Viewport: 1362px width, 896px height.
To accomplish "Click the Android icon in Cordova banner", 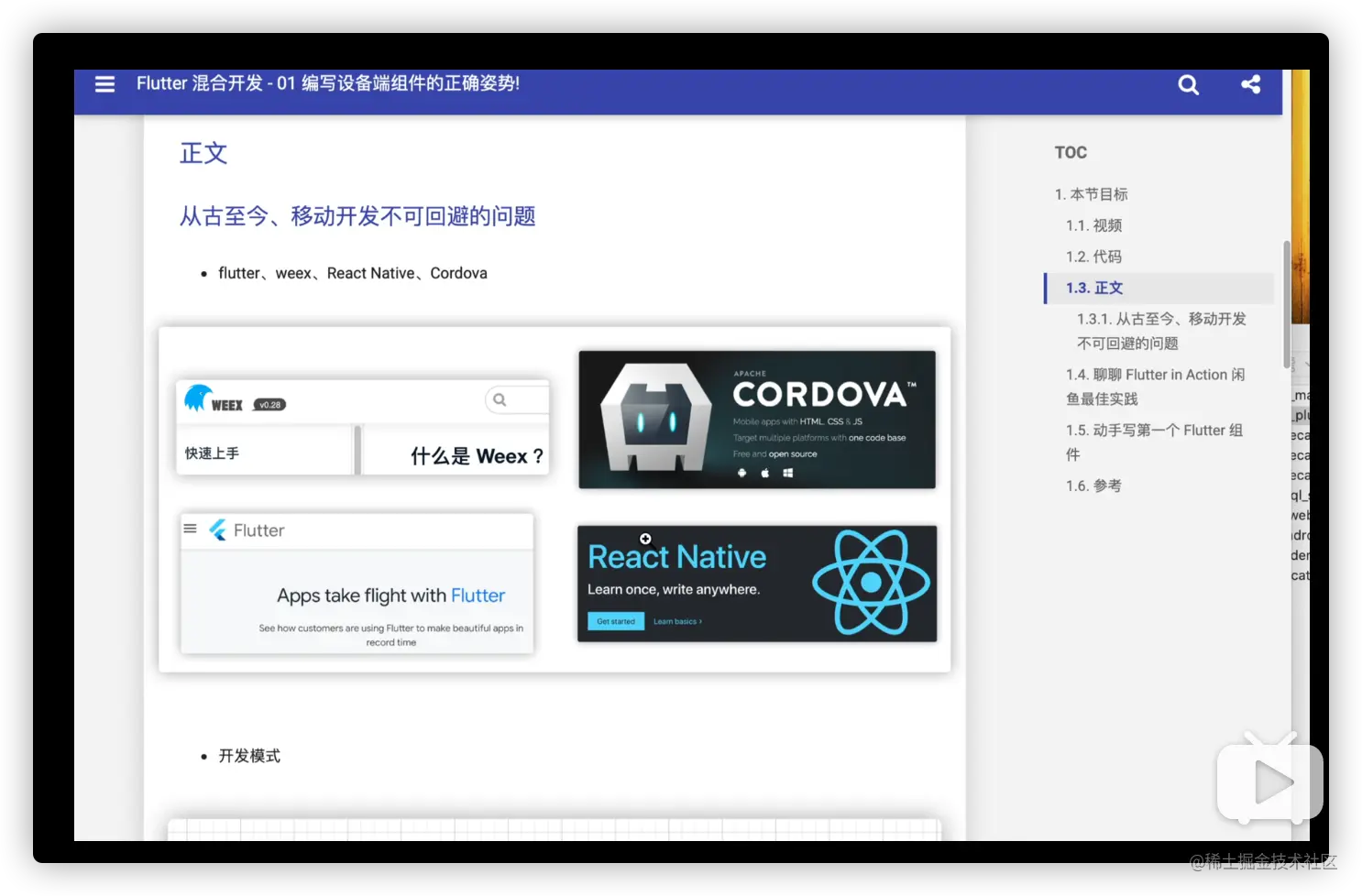I will tap(741, 473).
